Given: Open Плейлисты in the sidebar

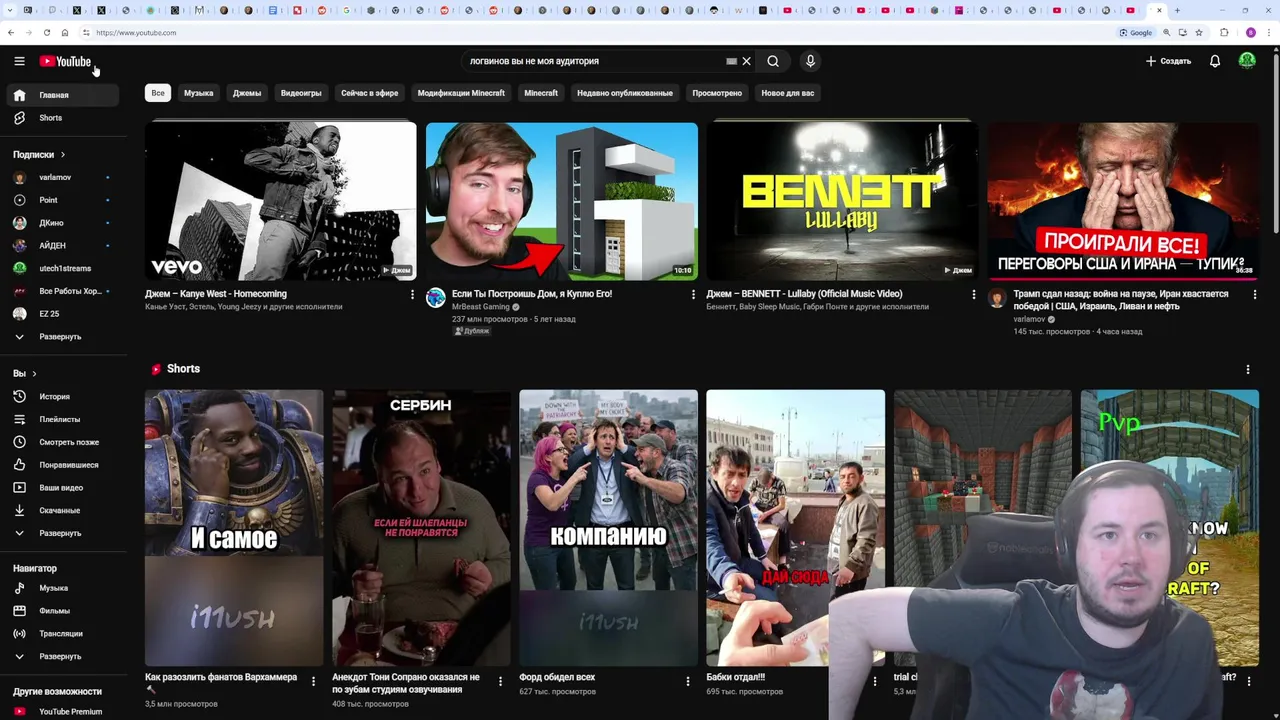Looking at the screenshot, I should (61, 419).
